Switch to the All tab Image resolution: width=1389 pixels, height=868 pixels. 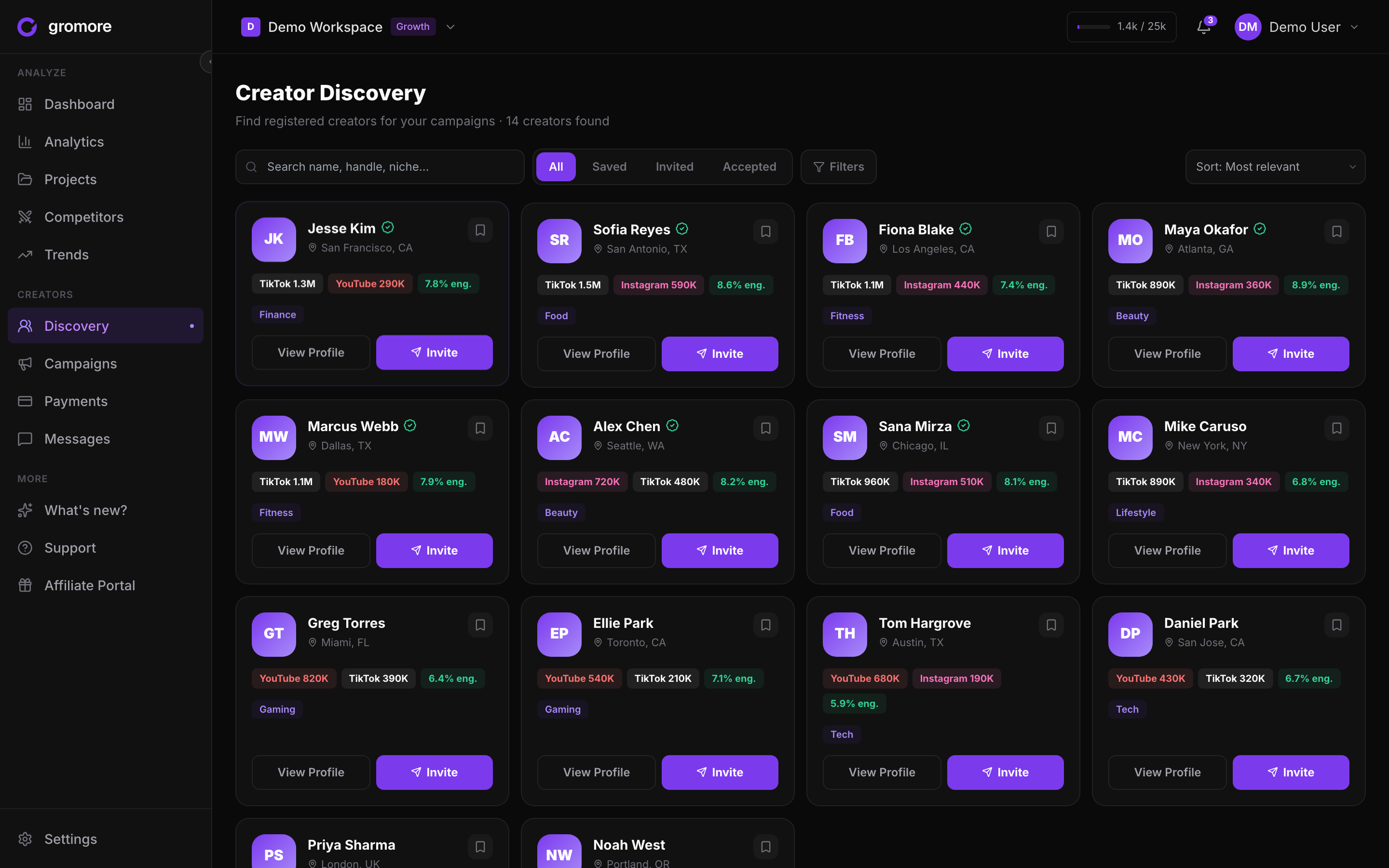point(556,167)
